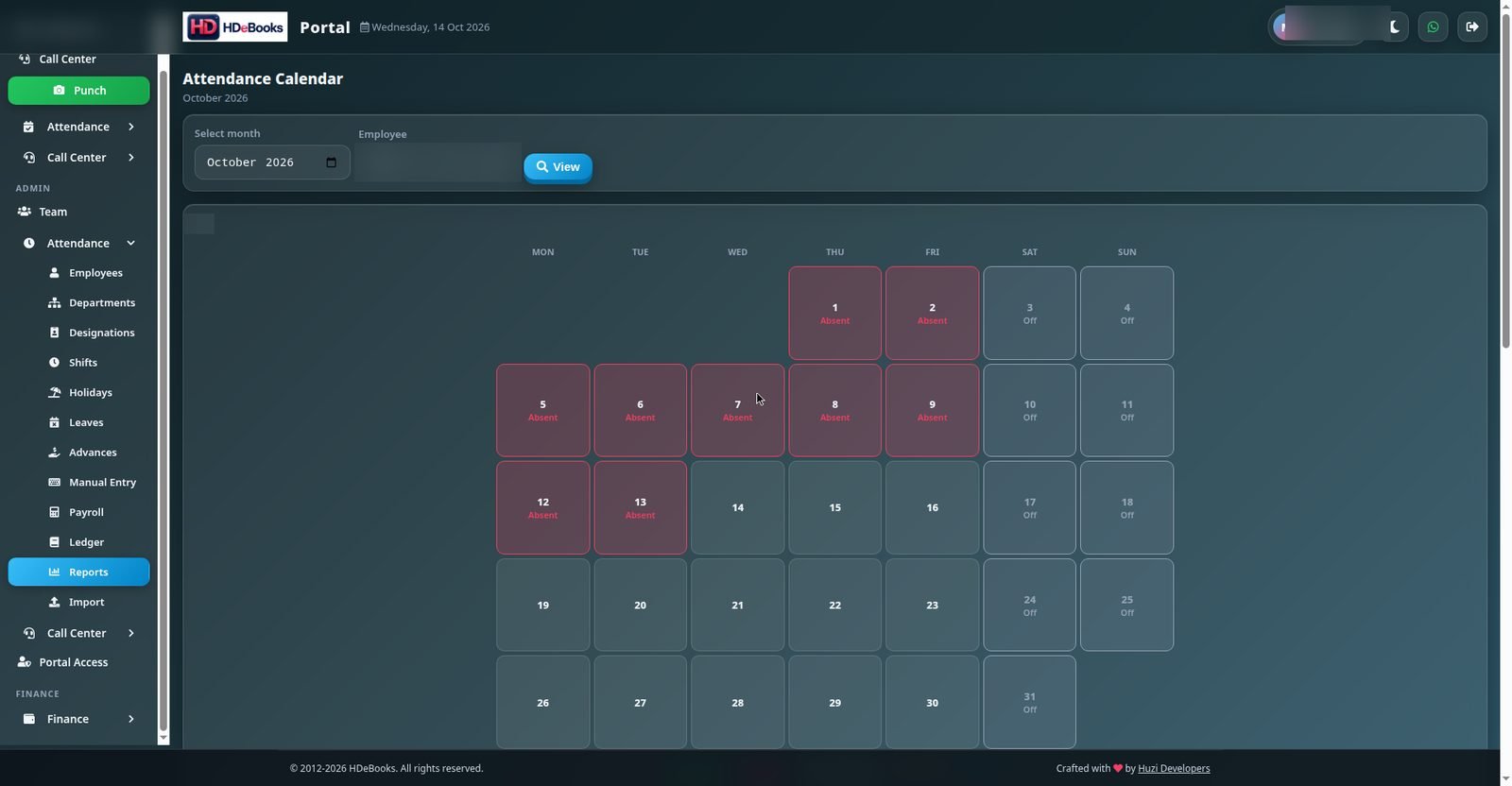Expand the Attendance menu below the Punch button
This screenshot has height=786, width=1512.
[x=78, y=127]
